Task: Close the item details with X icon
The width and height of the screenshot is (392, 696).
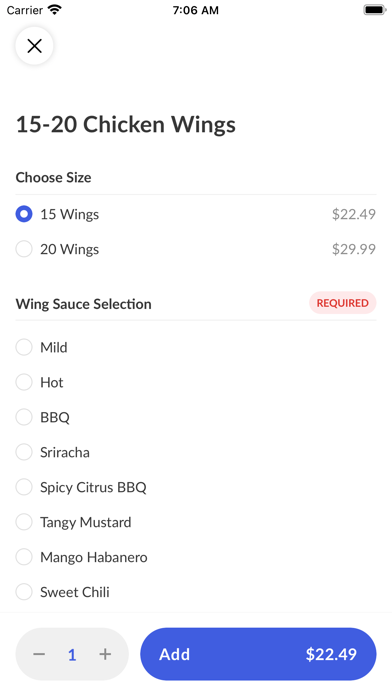Action: (34, 46)
